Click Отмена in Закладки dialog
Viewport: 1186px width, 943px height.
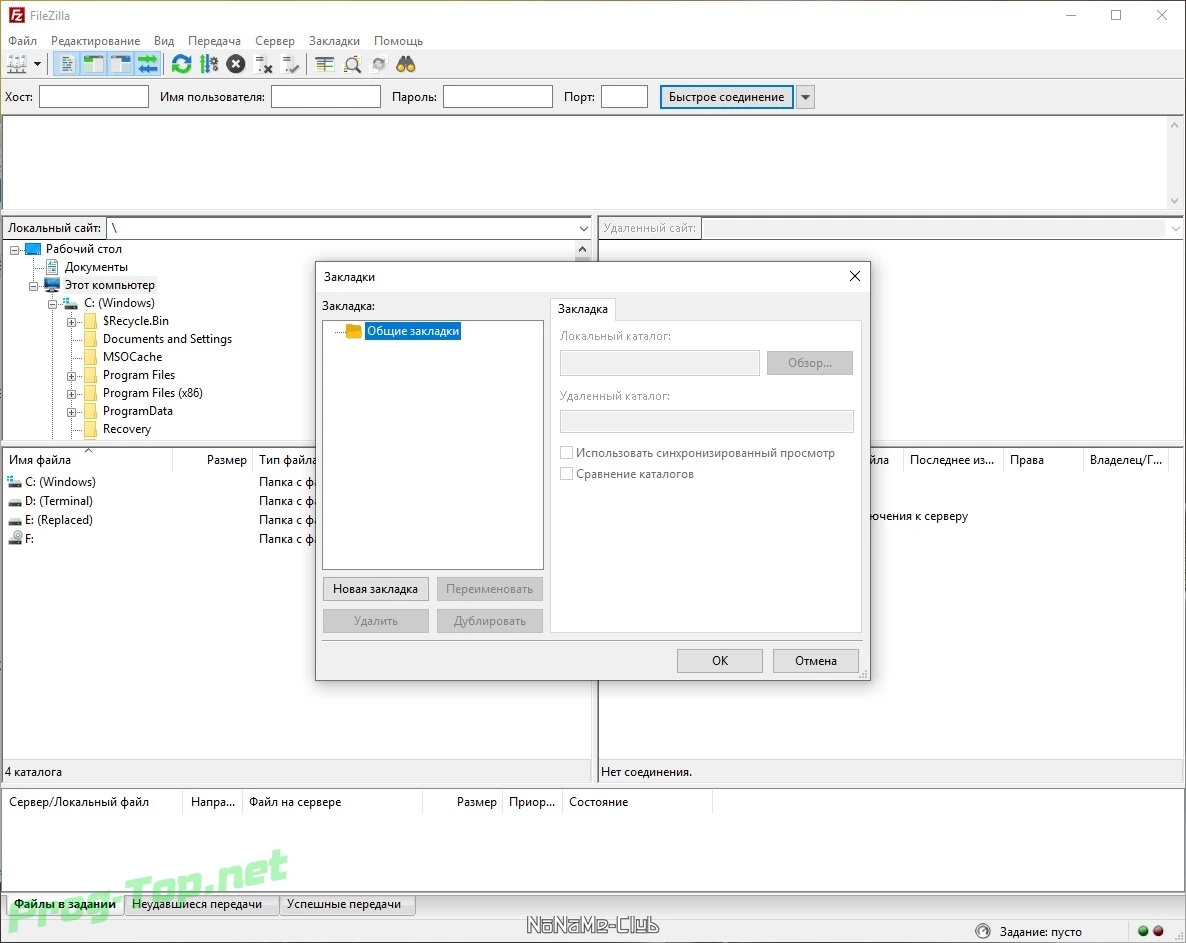coord(815,661)
